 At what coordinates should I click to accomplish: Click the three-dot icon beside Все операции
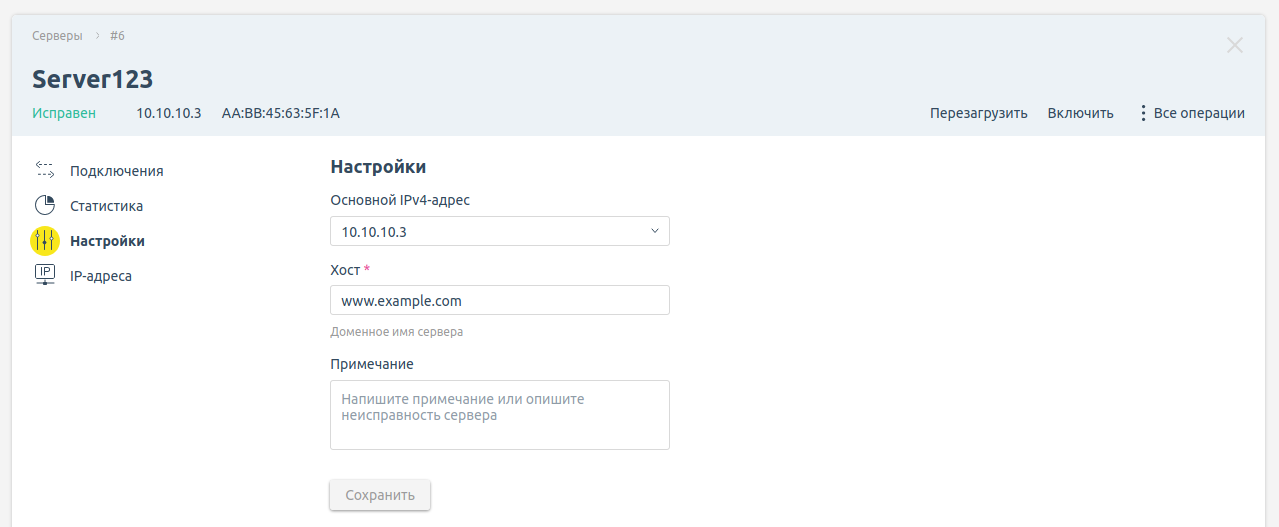1143,113
